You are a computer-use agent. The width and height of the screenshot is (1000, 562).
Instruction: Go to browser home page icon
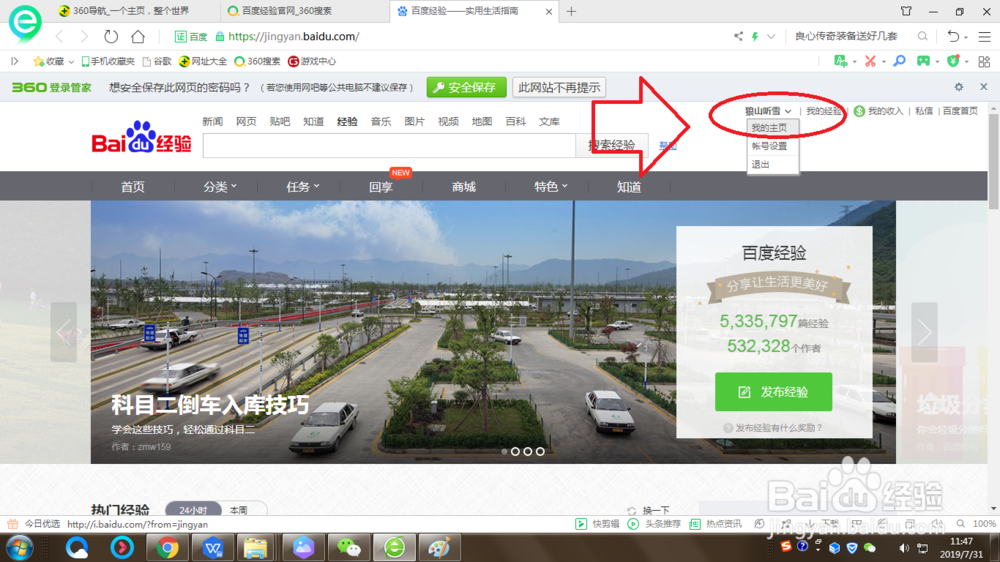click(x=138, y=36)
